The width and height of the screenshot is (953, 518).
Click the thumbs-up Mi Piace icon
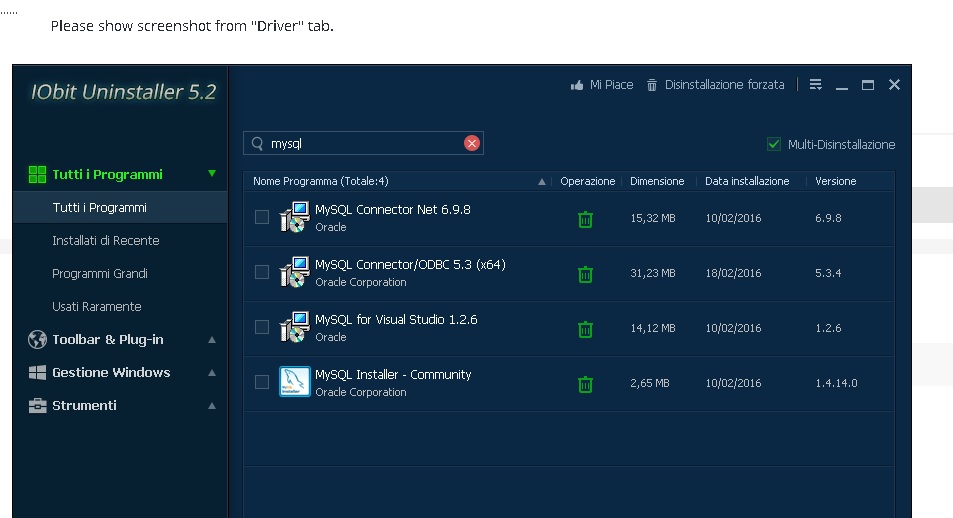[x=577, y=85]
